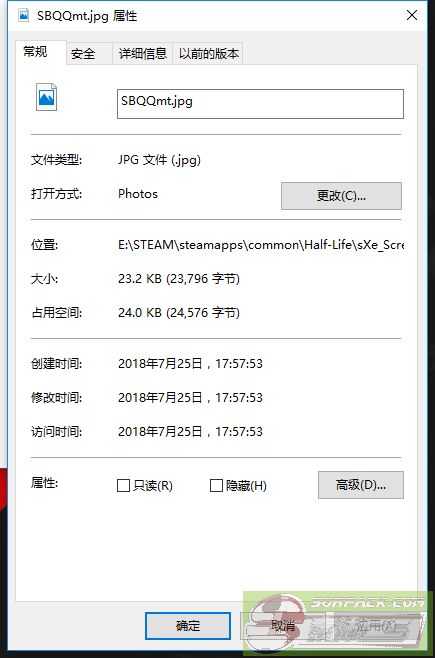Click the 取消 button
The image size is (435, 658).
pyautogui.click(x=282, y=626)
